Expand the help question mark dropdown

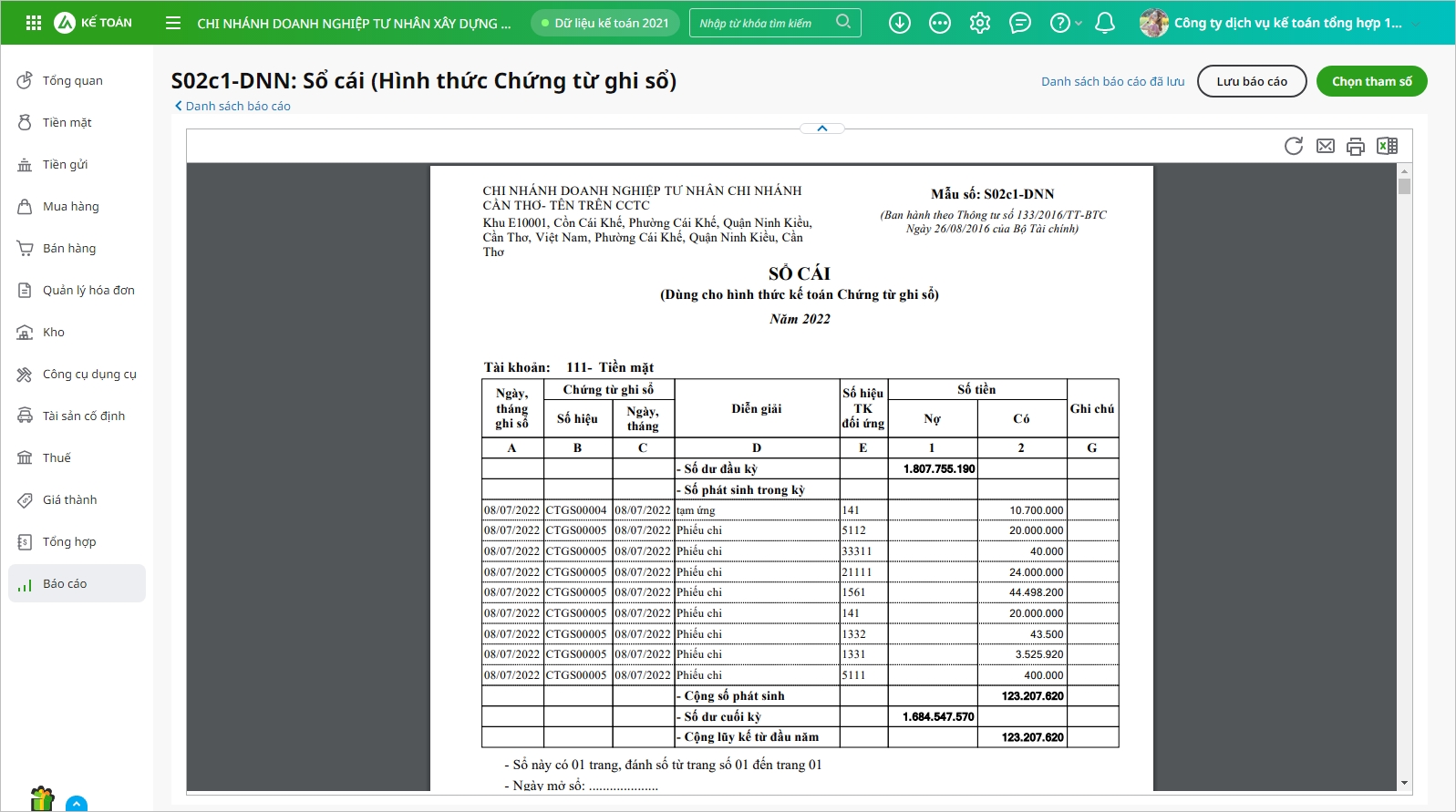(1064, 23)
